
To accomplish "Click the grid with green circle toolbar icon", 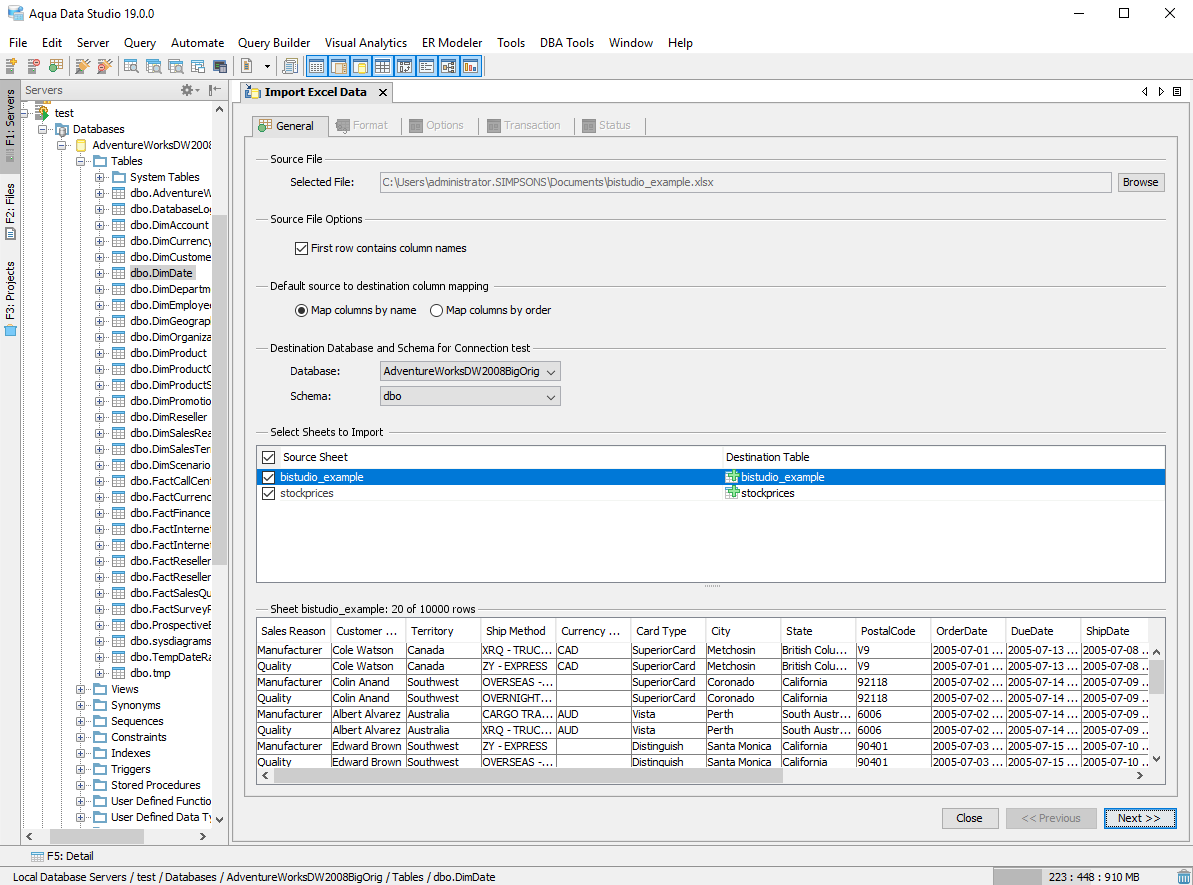I will 56,66.
